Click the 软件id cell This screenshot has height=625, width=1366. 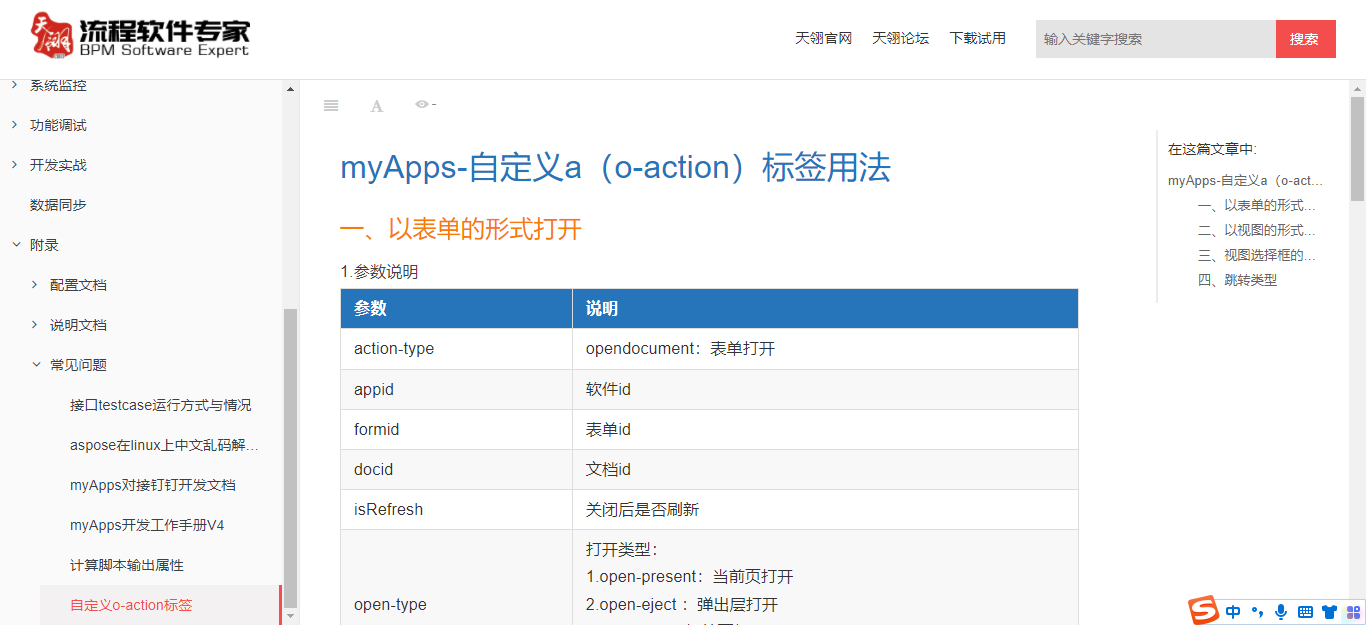[825, 389]
